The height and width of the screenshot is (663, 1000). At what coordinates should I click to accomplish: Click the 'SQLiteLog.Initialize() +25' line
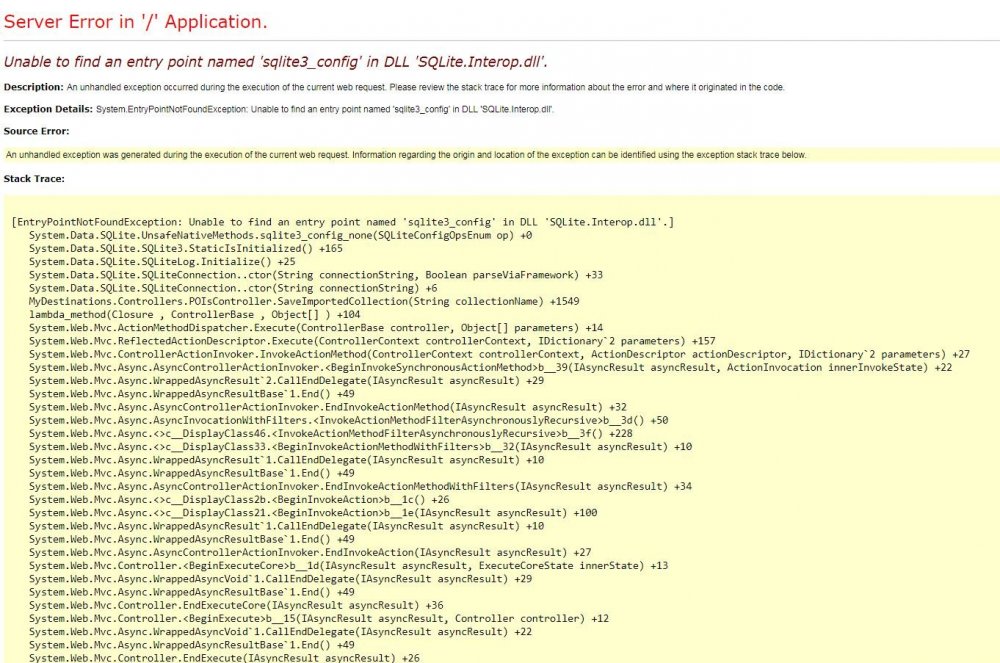point(162,262)
